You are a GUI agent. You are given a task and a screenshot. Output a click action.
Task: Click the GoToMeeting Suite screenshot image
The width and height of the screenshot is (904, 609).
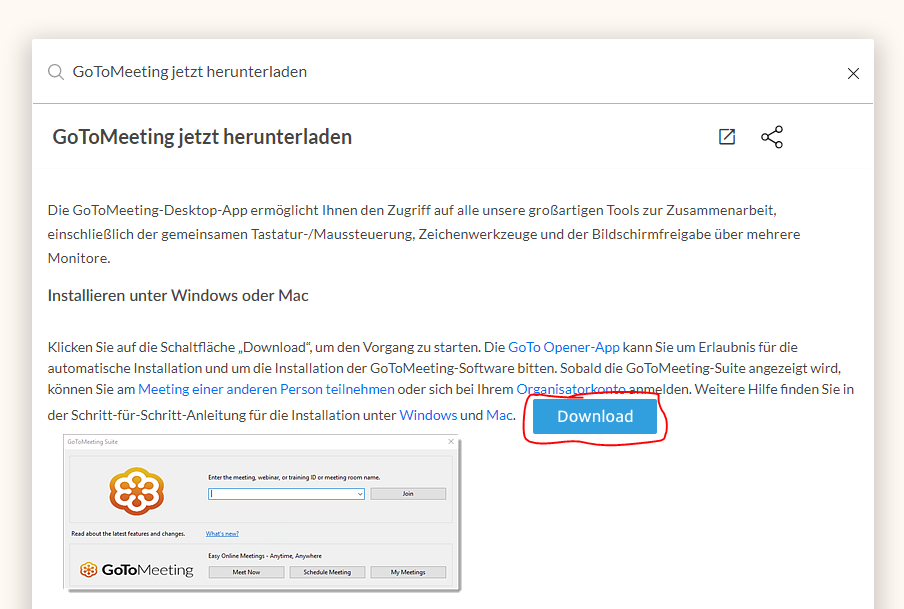[x=262, y=513]
